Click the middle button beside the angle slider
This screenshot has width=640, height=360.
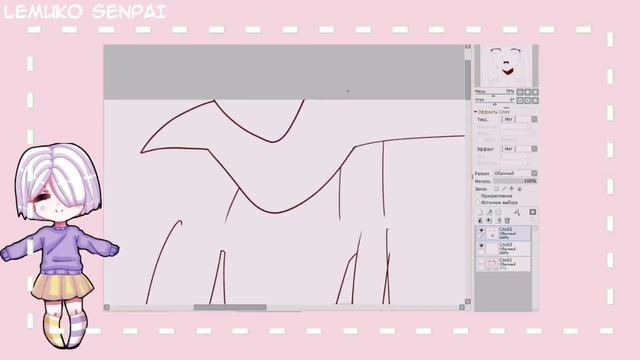(528, 100)
